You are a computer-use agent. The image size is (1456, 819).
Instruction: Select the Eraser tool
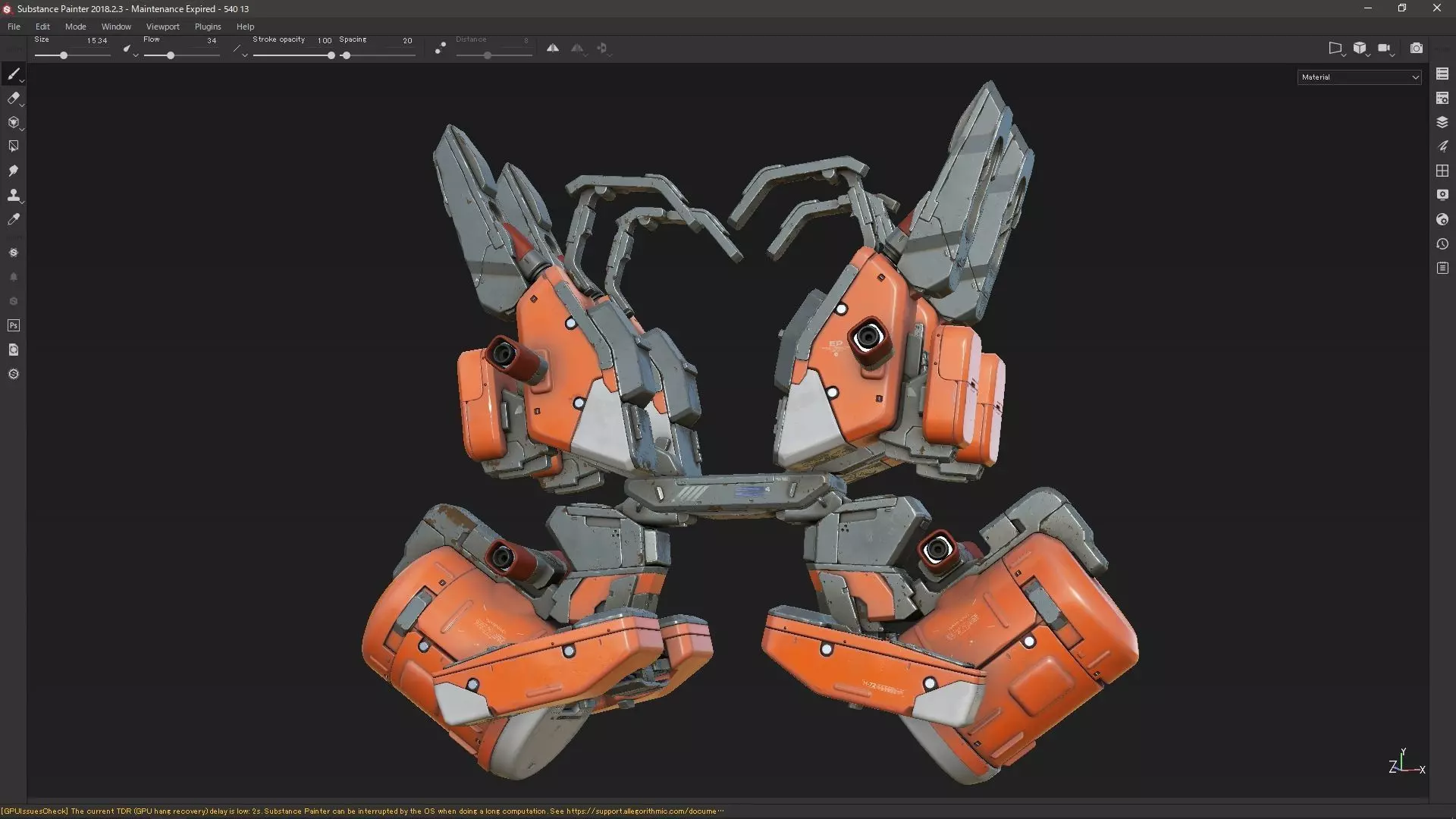point(13,98)
